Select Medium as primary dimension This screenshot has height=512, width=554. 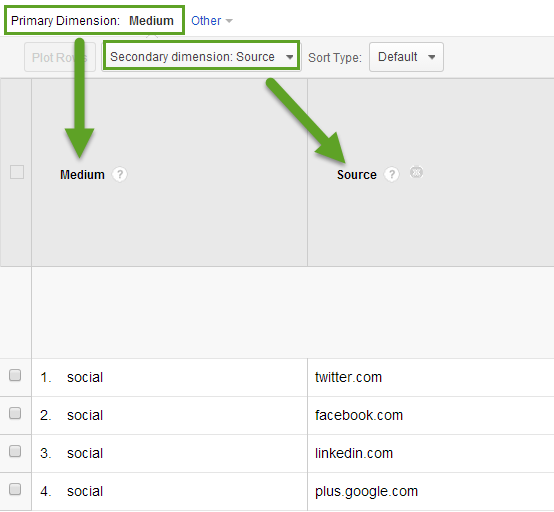click(x=151, y=20)
